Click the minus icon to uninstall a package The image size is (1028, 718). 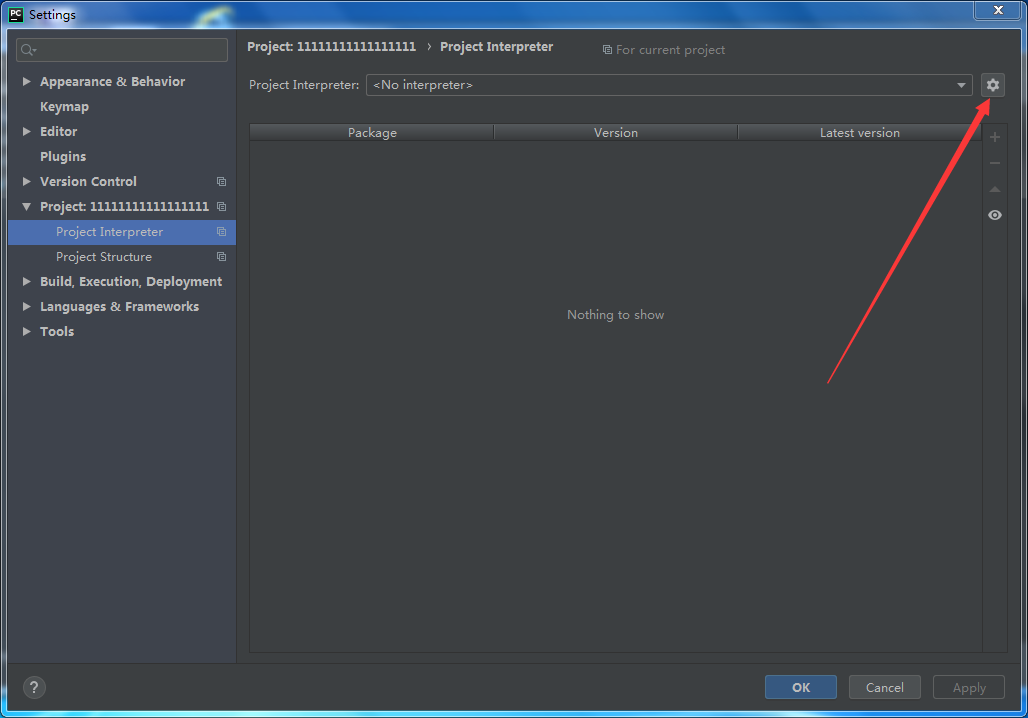995,163
